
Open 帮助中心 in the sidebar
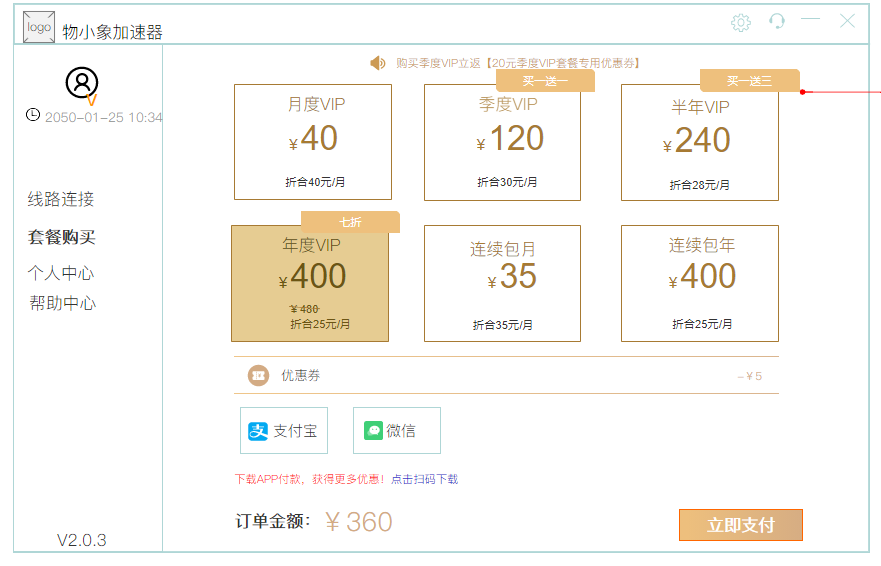pyautogui.click(x=63, y=304)
